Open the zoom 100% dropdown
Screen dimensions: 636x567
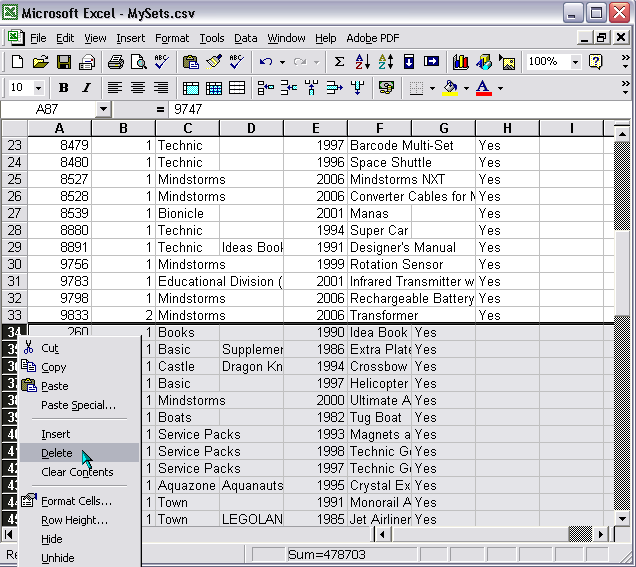coord(575,62)
